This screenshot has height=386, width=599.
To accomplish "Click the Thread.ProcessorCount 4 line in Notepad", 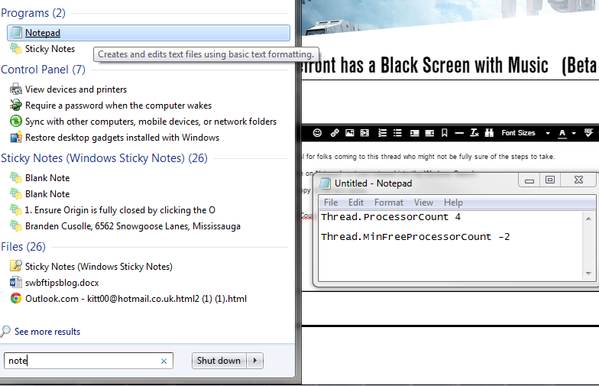I will tap(391, 217).
